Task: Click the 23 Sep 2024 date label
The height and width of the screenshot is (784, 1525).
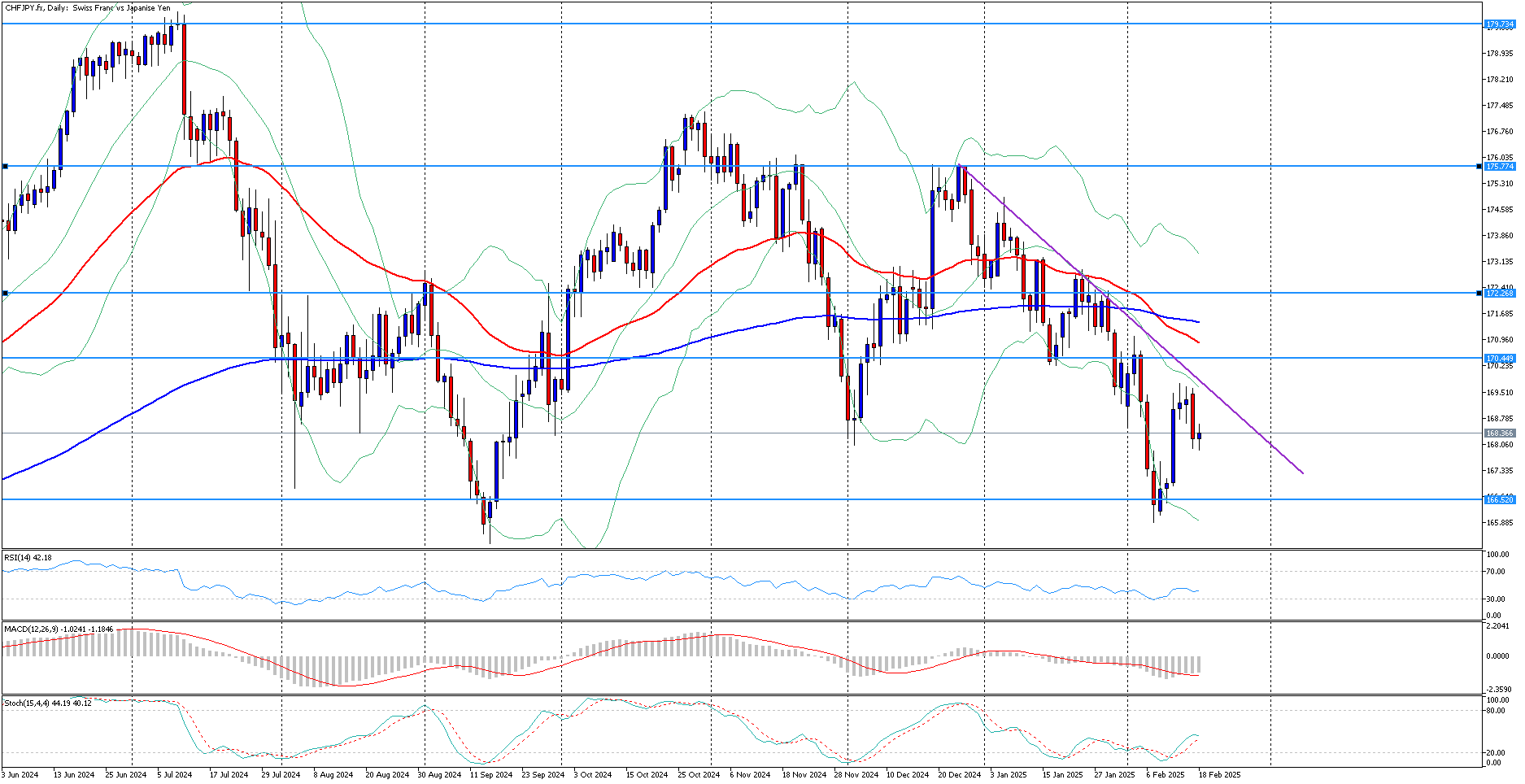Action: click(x=543, y=775)
